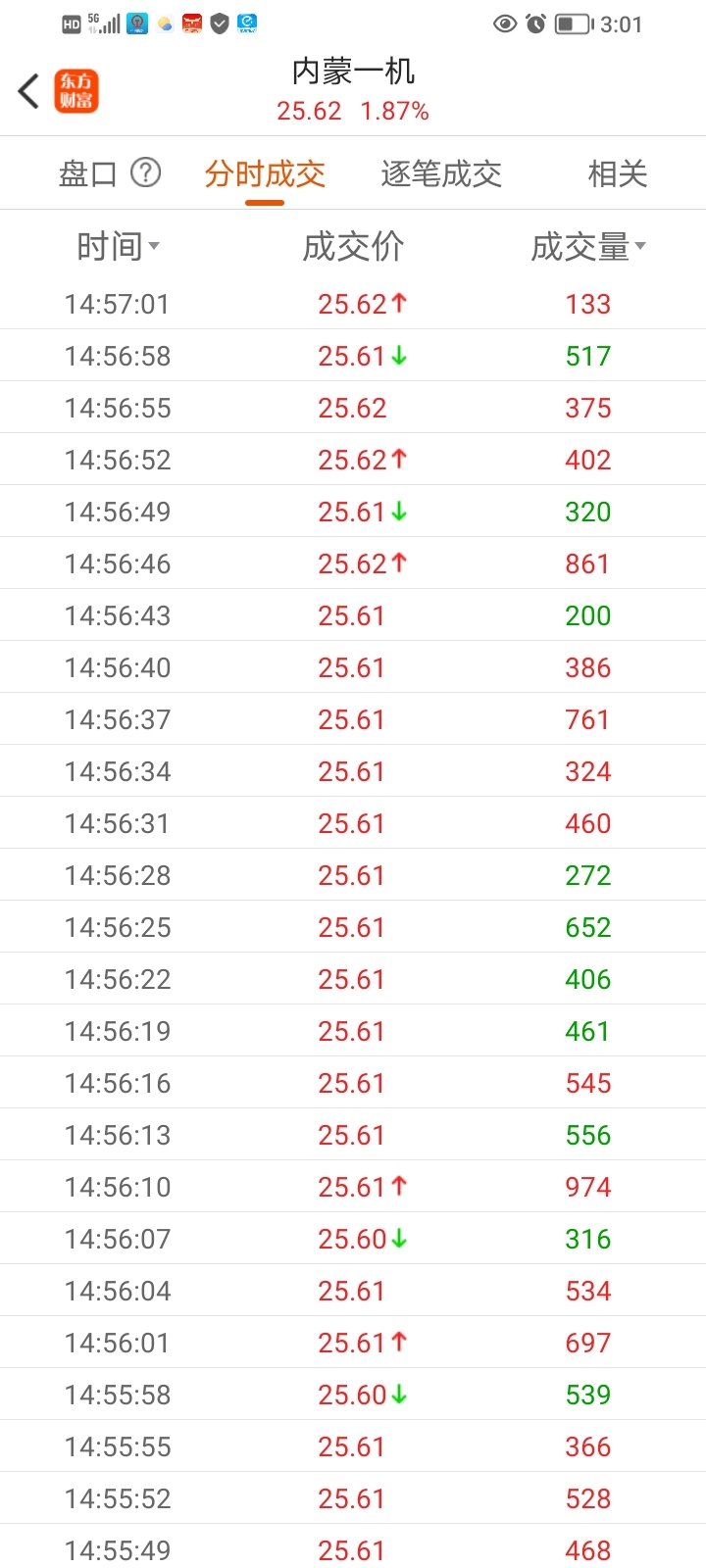Select the 14:56:10 trade with volume 974

click(x=353, y=1187)
